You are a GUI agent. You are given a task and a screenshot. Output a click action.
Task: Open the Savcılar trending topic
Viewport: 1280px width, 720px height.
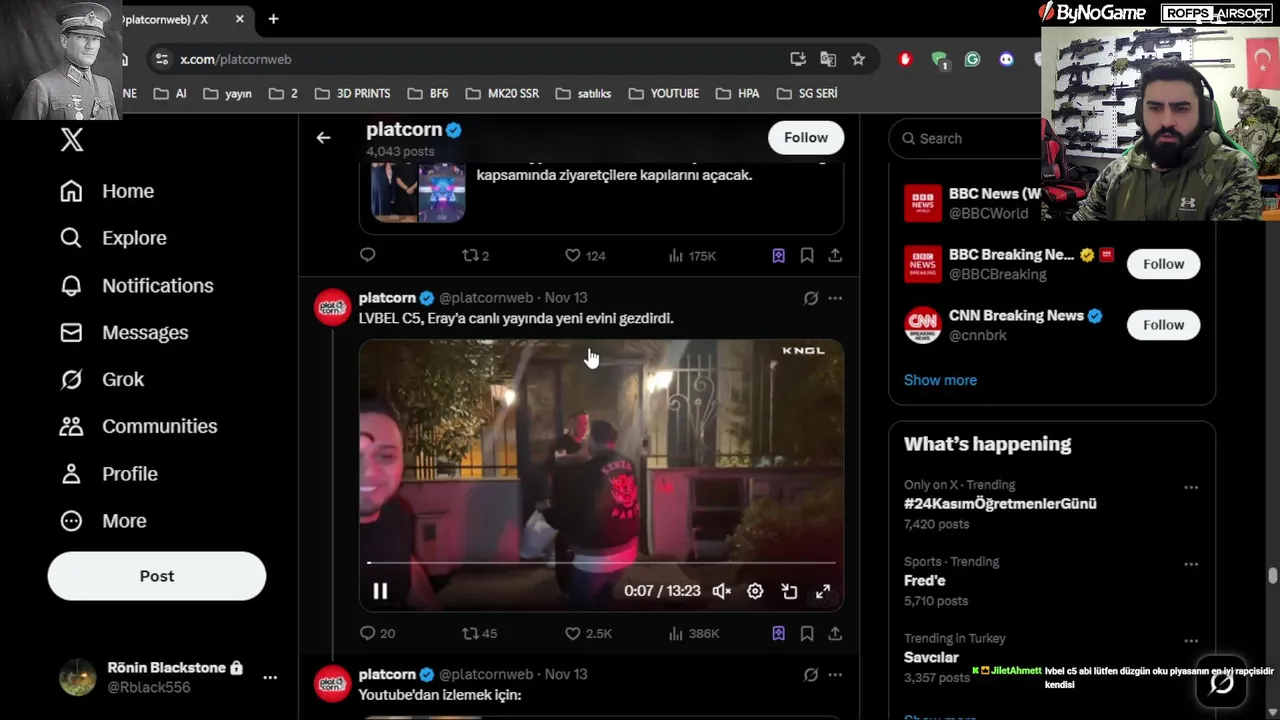(931, 658)
